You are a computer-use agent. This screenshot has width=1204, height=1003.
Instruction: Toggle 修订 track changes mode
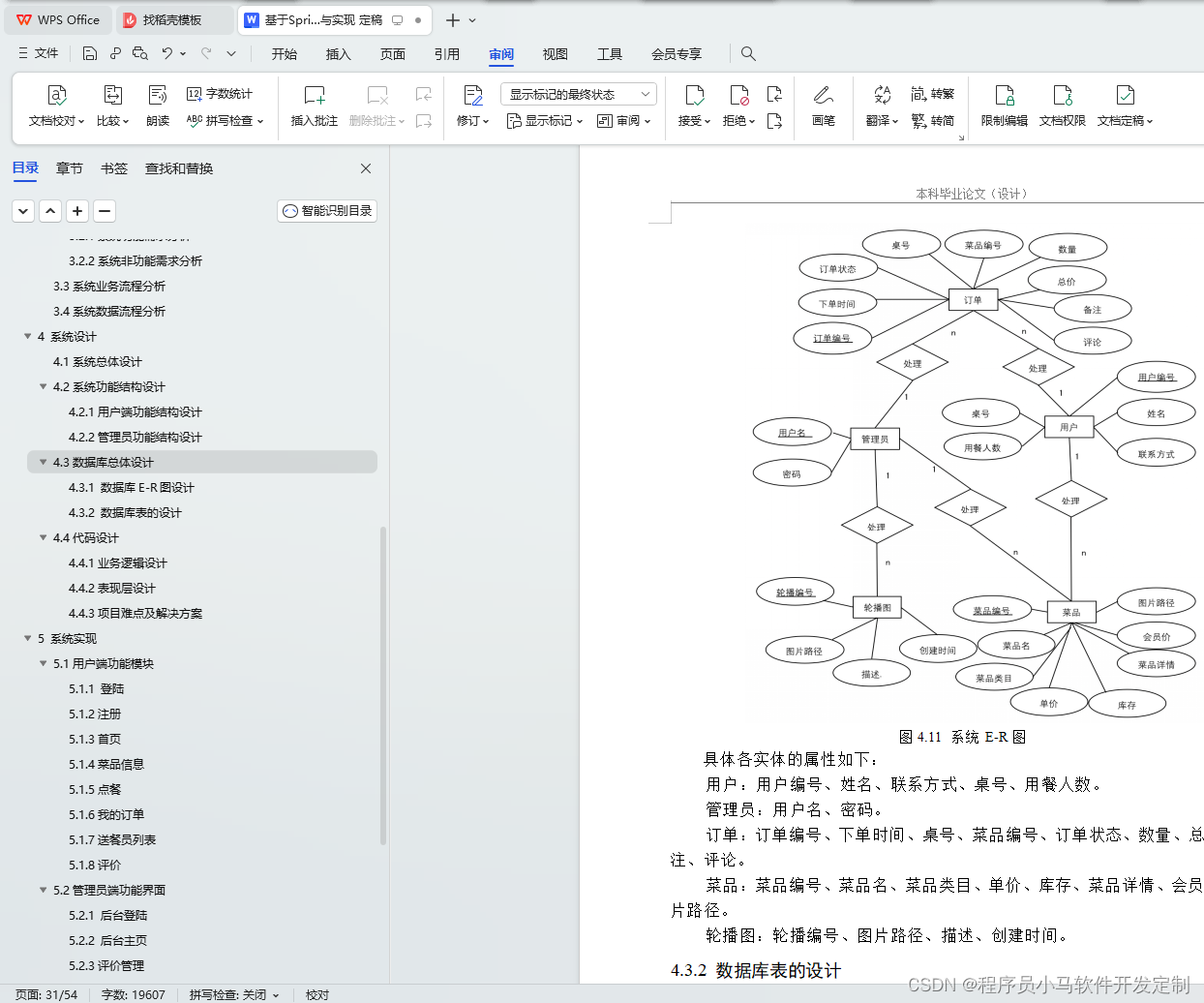pos(467,106)
